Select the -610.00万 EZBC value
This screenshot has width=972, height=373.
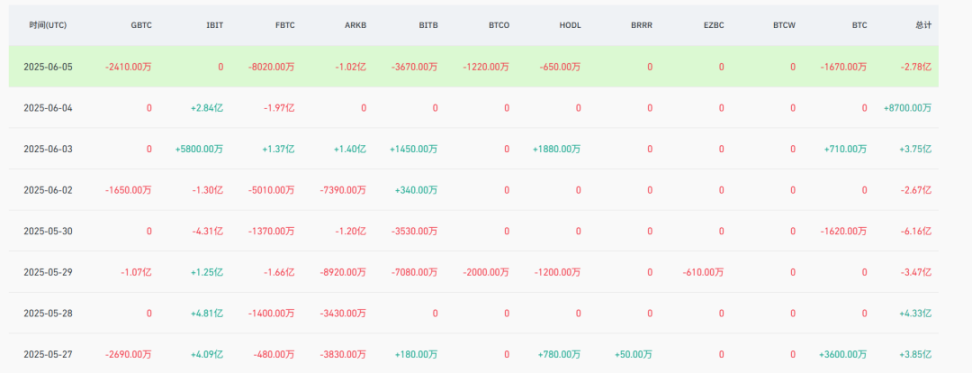coord(703,272)
